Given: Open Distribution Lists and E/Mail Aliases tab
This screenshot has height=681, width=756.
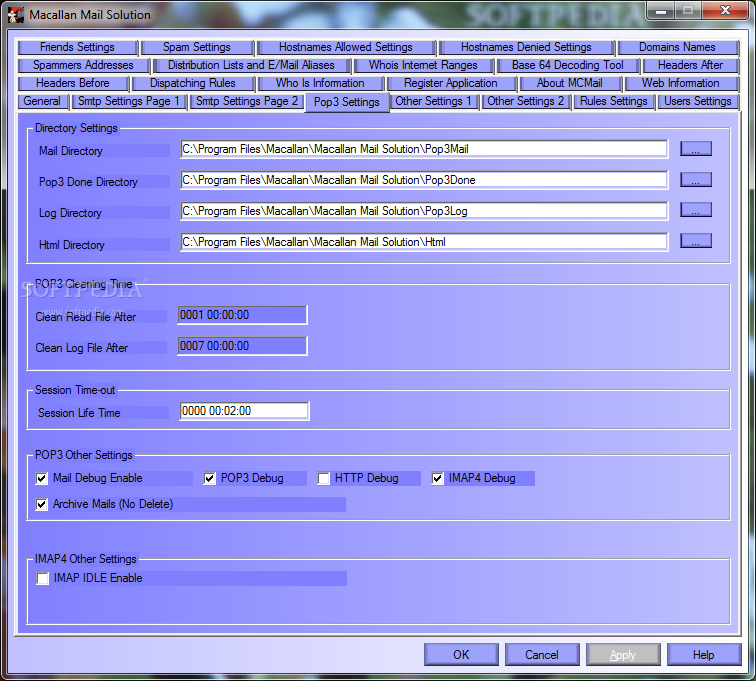Looking at the screenshot, I should pos(251,65).
